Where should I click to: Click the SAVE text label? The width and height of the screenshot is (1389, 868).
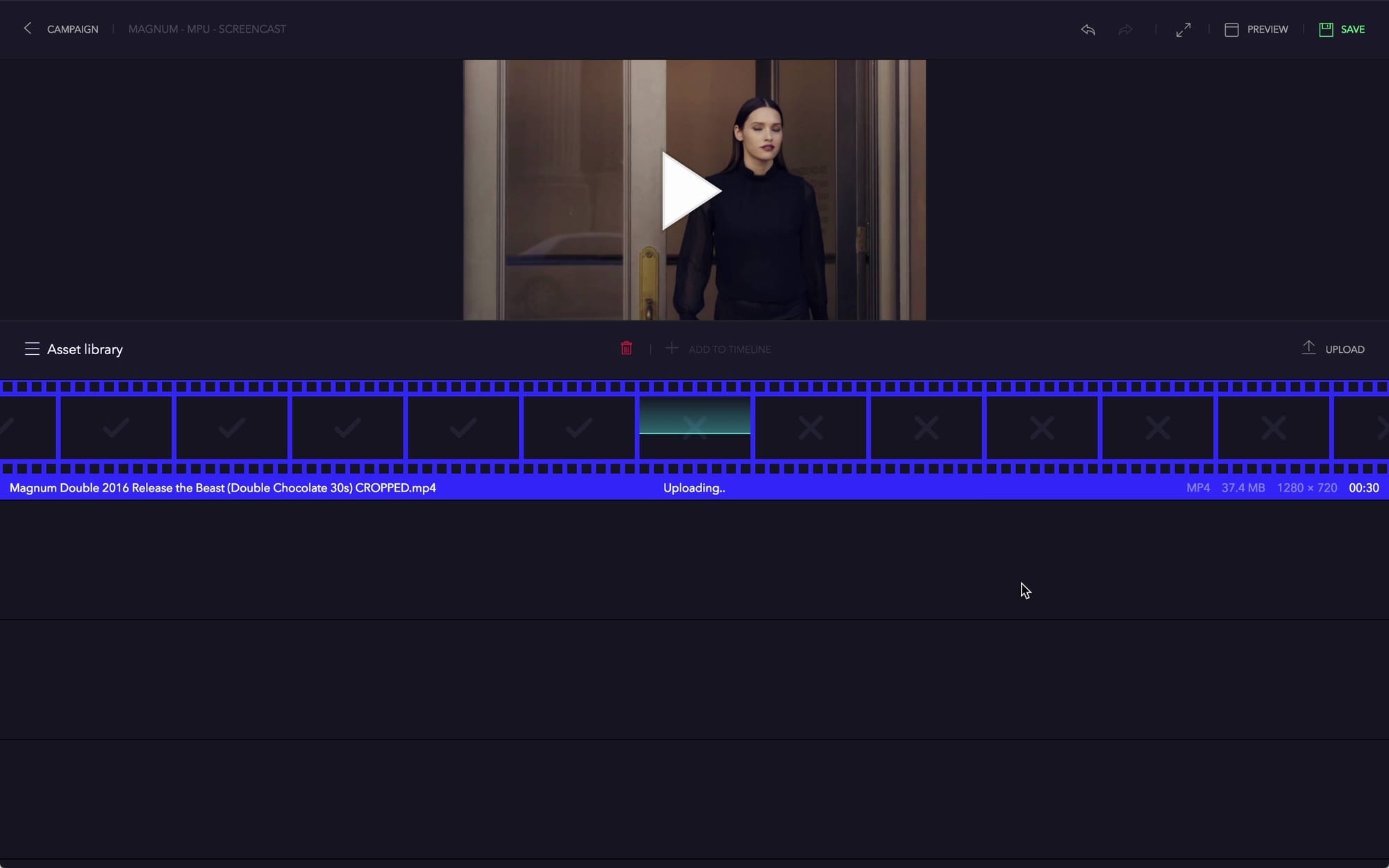[x=1352, y=29]
